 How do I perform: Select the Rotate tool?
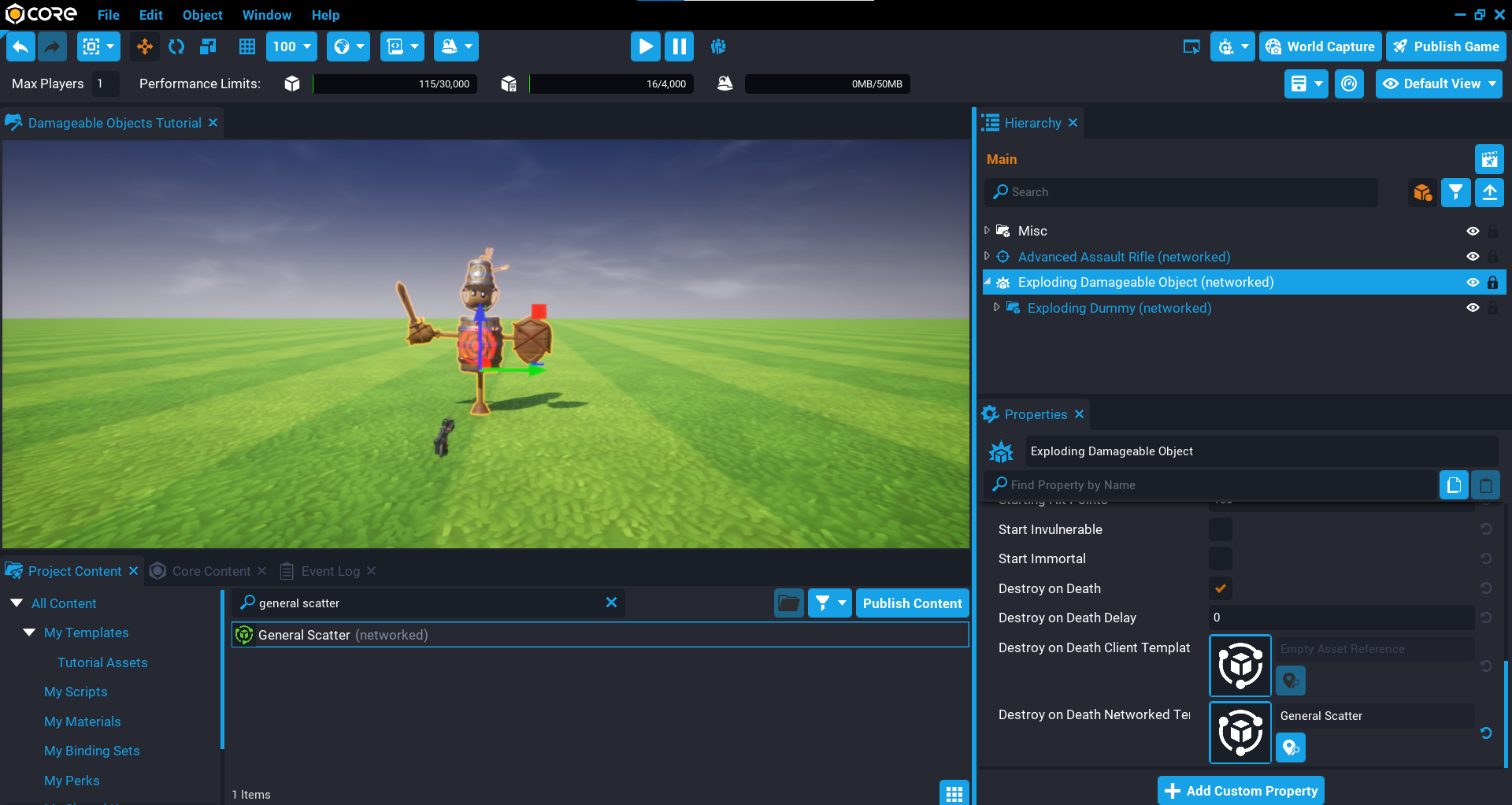[176, 46]
